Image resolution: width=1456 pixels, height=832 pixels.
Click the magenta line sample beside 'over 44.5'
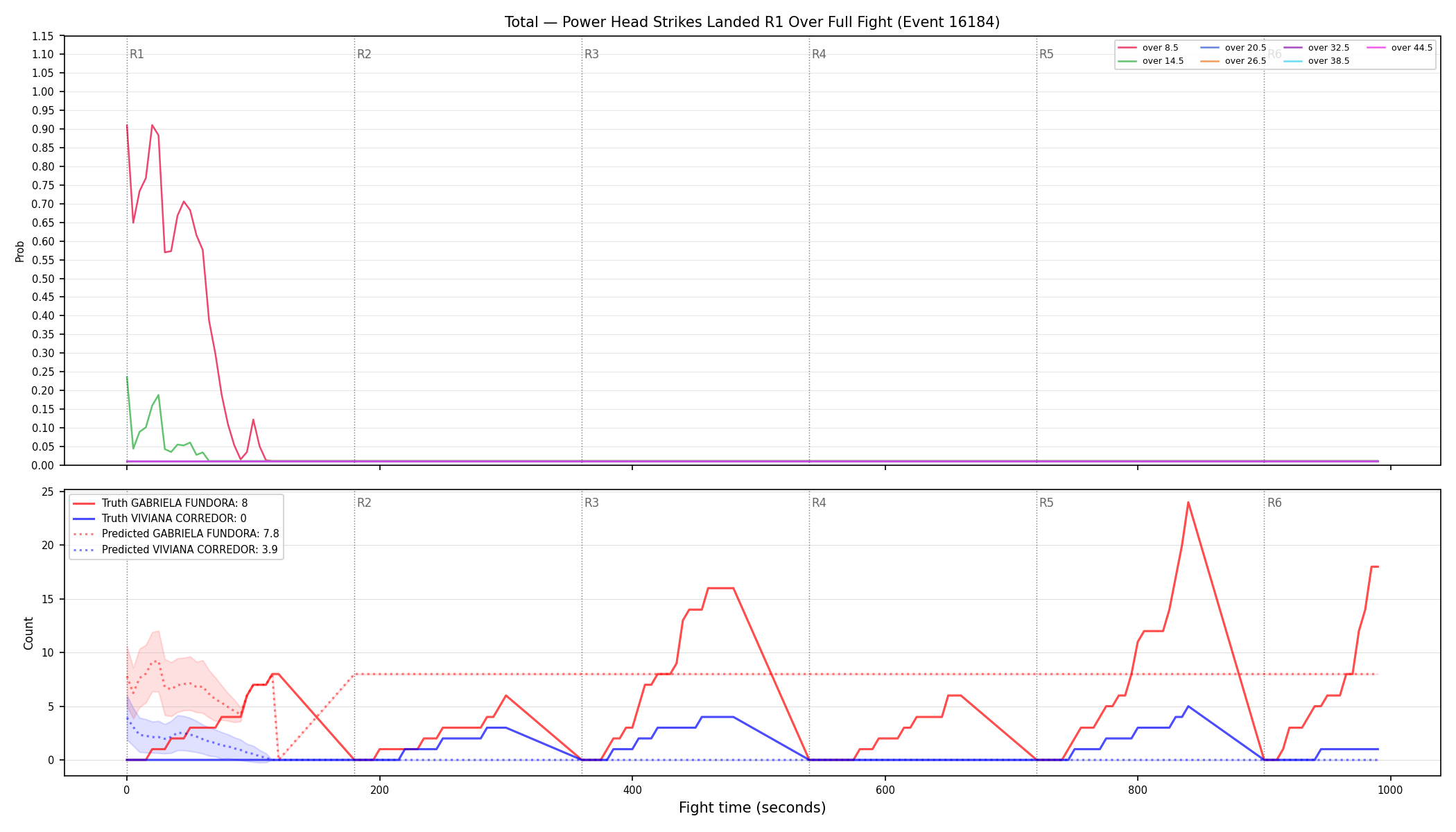coord(1376,48)
